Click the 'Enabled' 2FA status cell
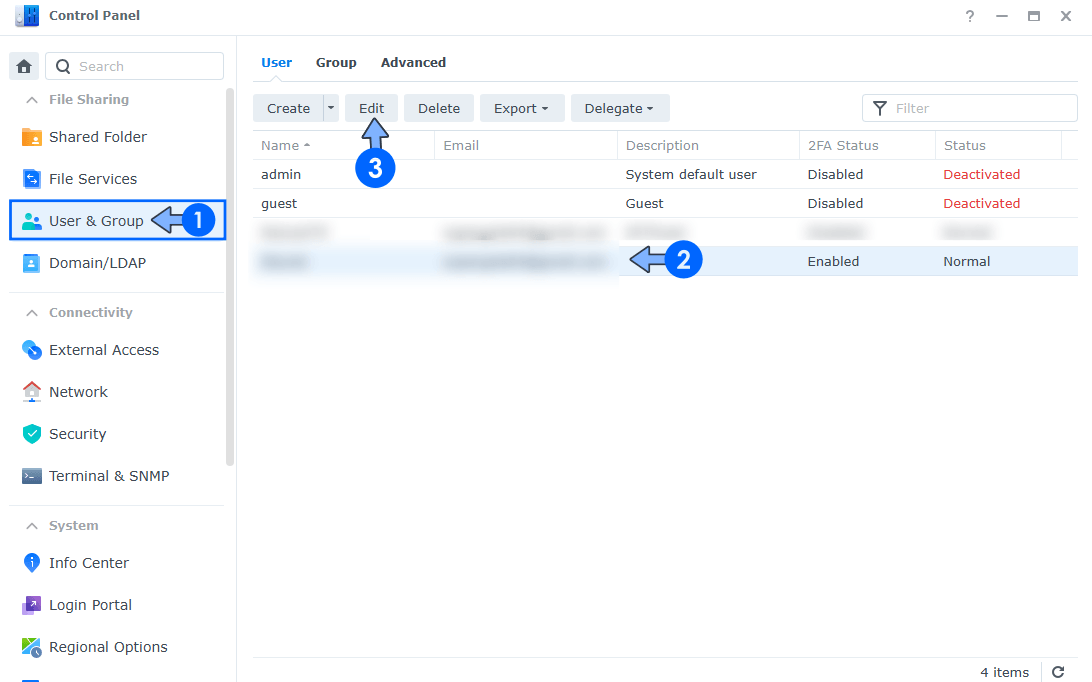This screenshot has height=682, width=1092. click(833, 261)
